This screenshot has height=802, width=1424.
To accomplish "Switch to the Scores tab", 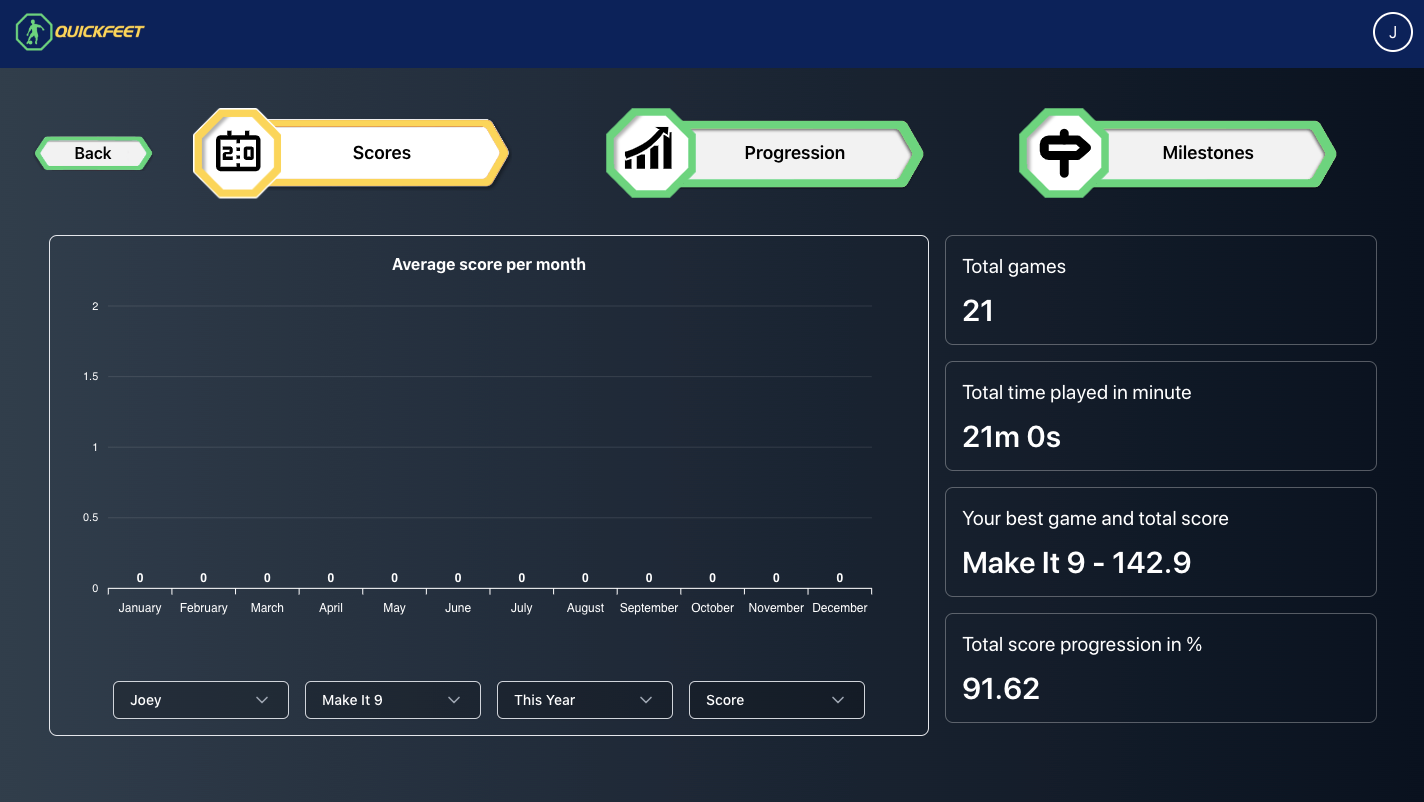I will coord(382,153).
